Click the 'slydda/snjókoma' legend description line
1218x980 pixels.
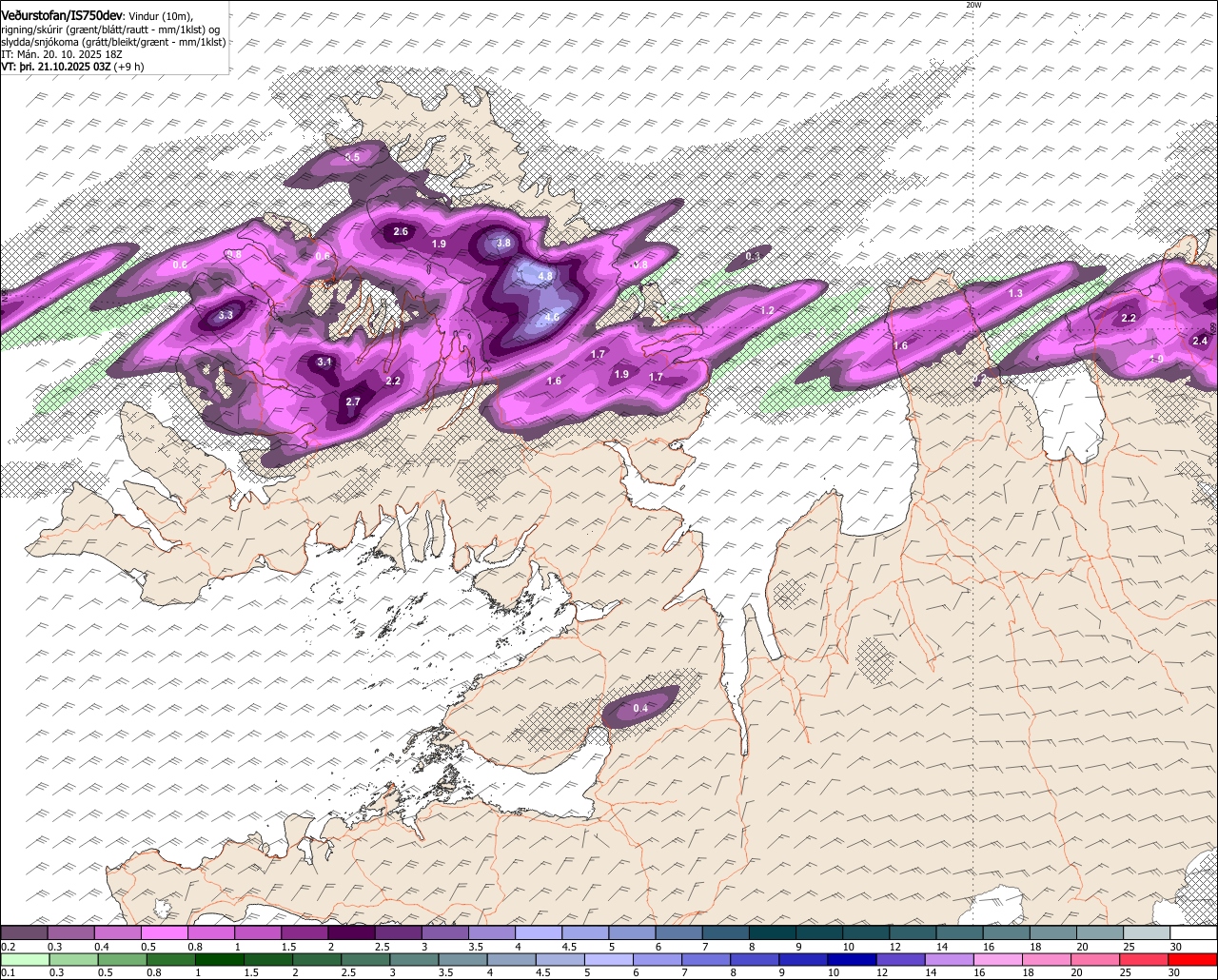pos(113,42)
